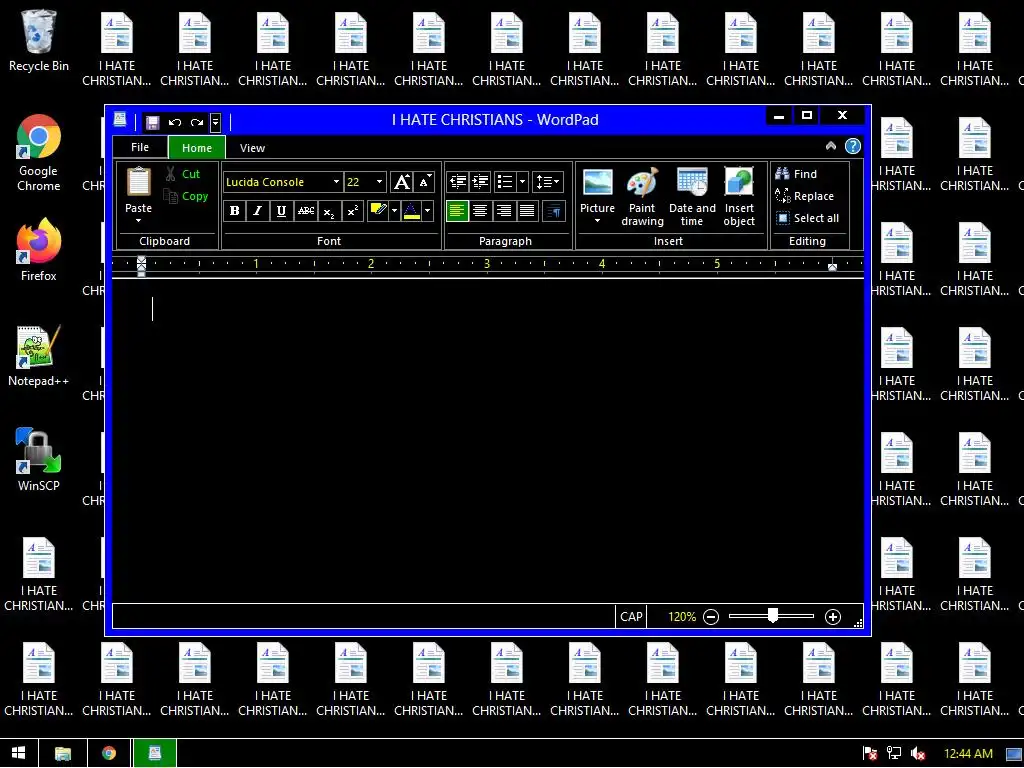This screenshot has height=768, width=1024.
Task: Toggle Italic formatting
Action: click(x=257, y=211)
